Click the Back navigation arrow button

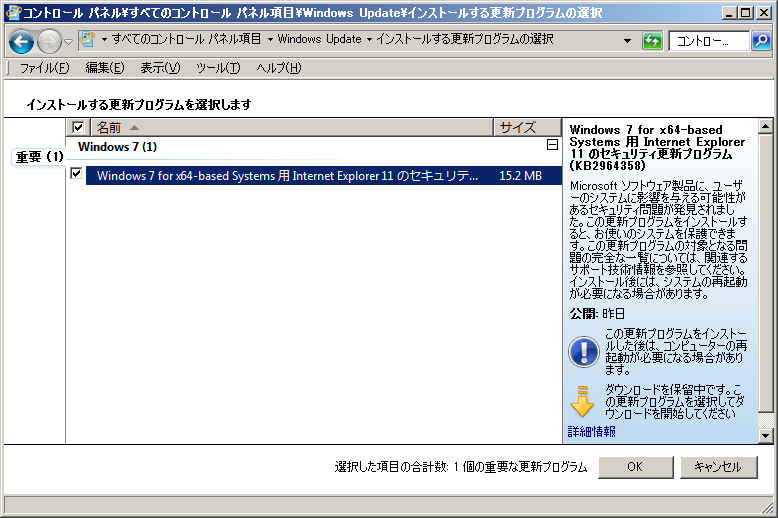point(22,41)
